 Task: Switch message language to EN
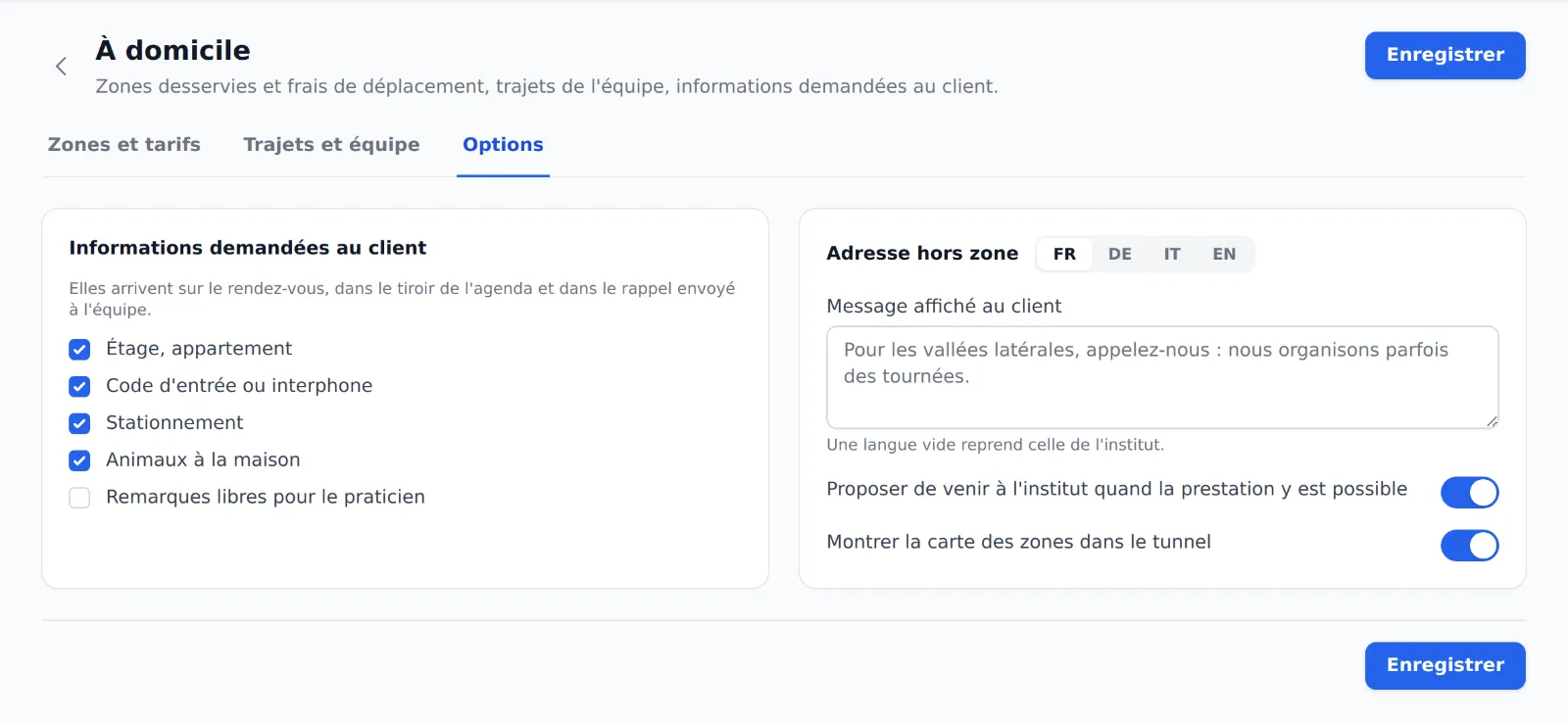coord(1224,254)
